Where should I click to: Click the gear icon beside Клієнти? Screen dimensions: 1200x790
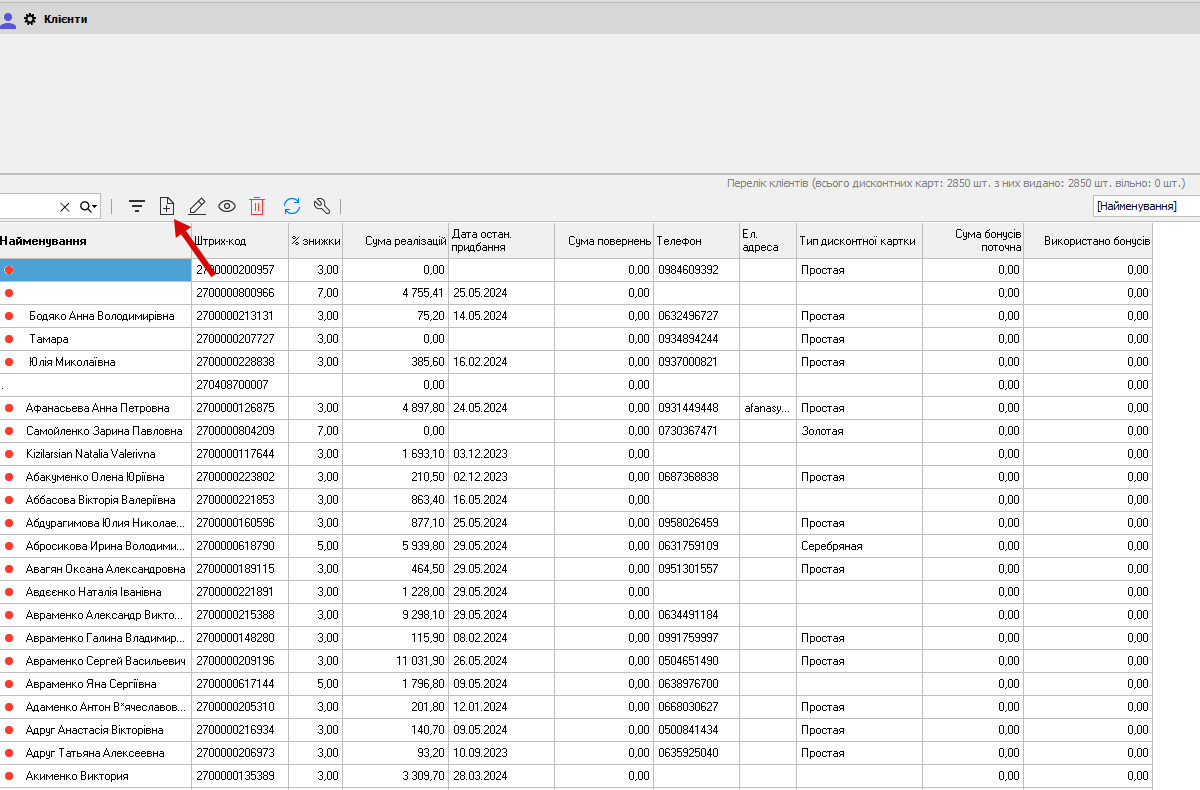[30, 19]
